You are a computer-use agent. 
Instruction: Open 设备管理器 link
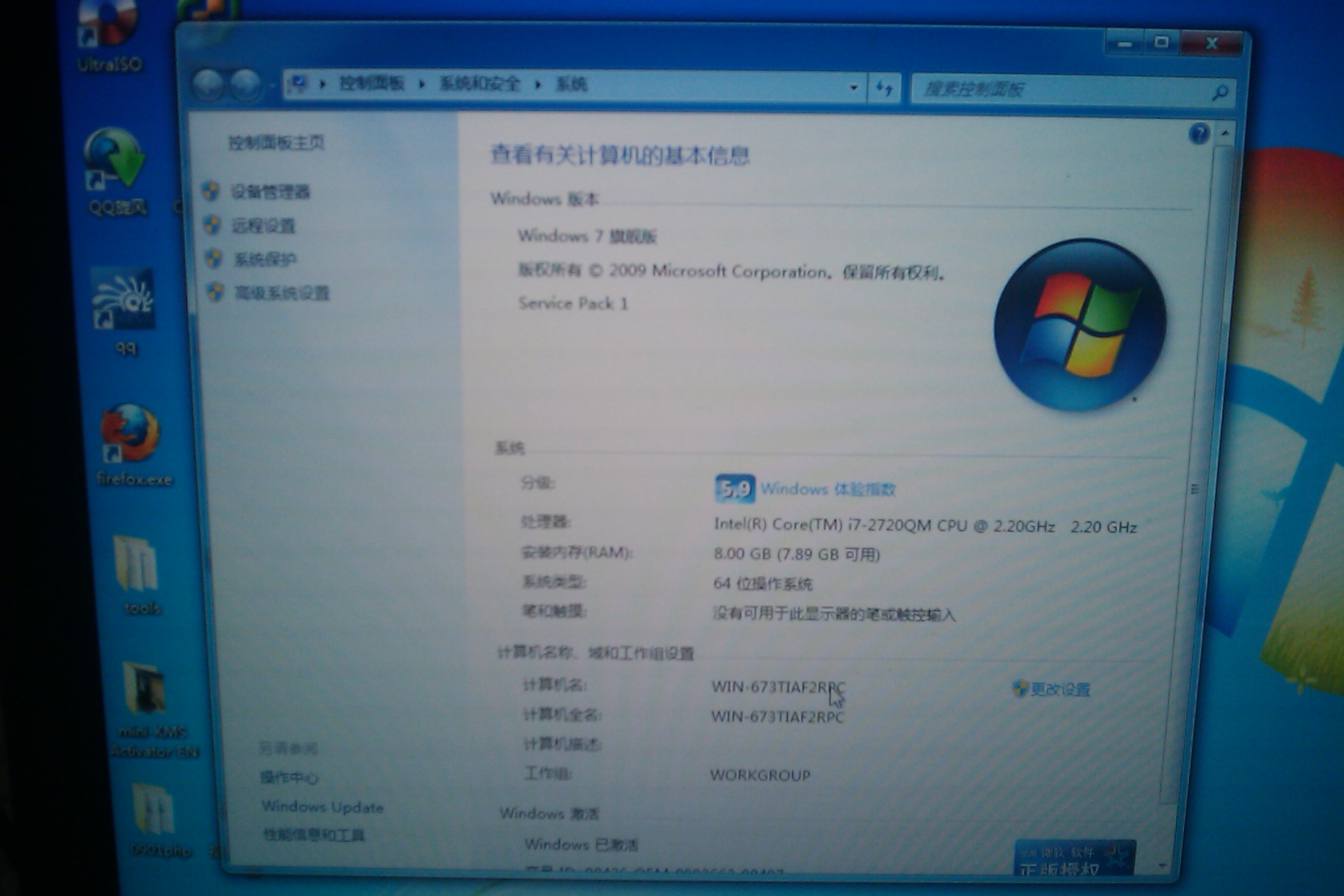click(x=271, y=192)
